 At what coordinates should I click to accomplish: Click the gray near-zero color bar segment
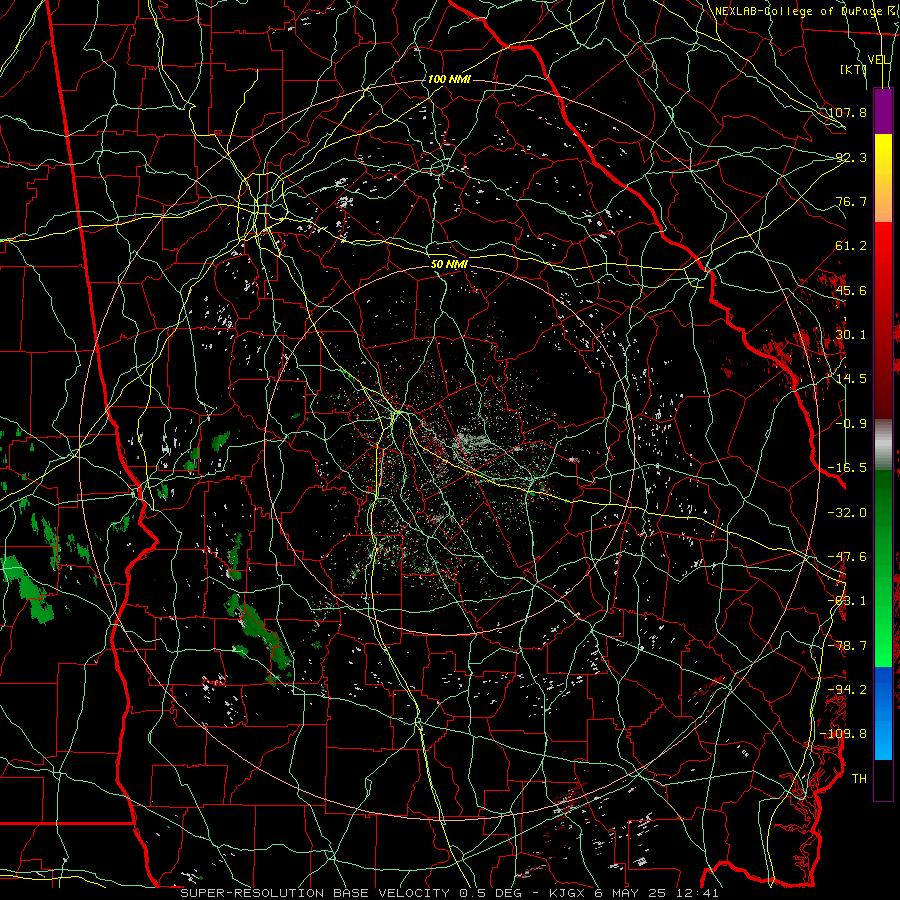pos(883,444)
